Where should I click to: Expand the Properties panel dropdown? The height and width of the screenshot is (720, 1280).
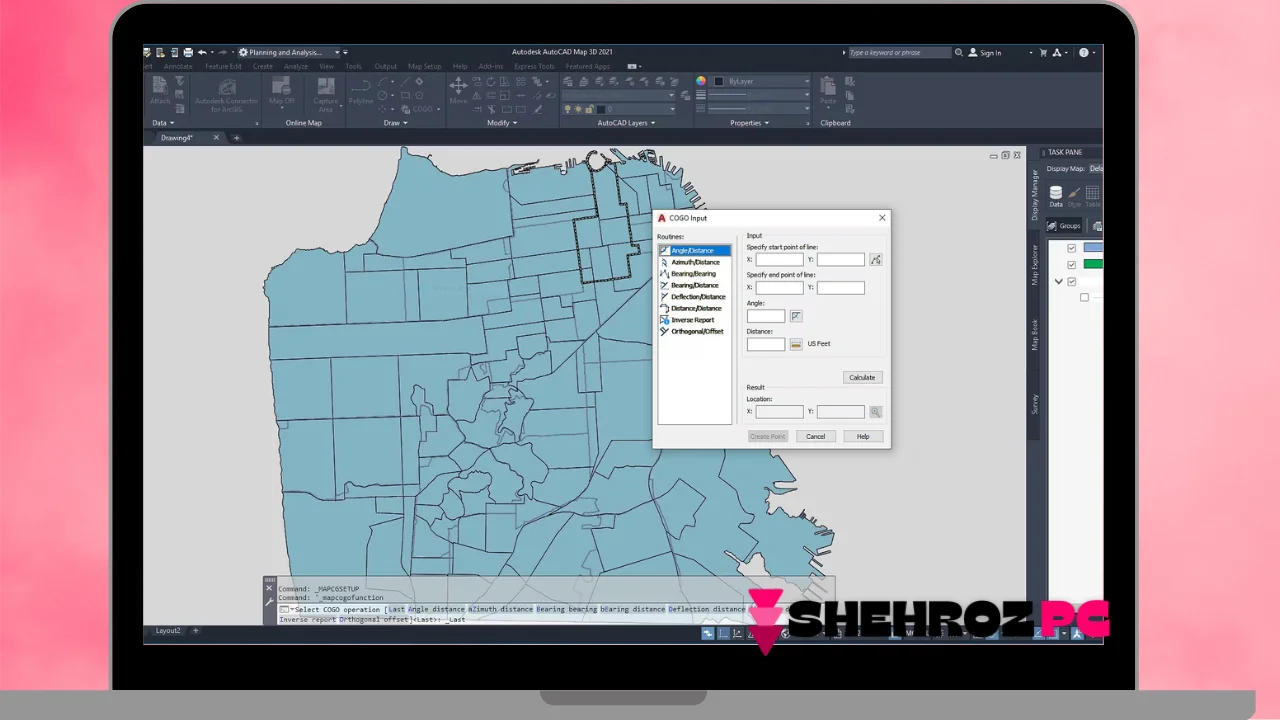click(x=750, y=123)
